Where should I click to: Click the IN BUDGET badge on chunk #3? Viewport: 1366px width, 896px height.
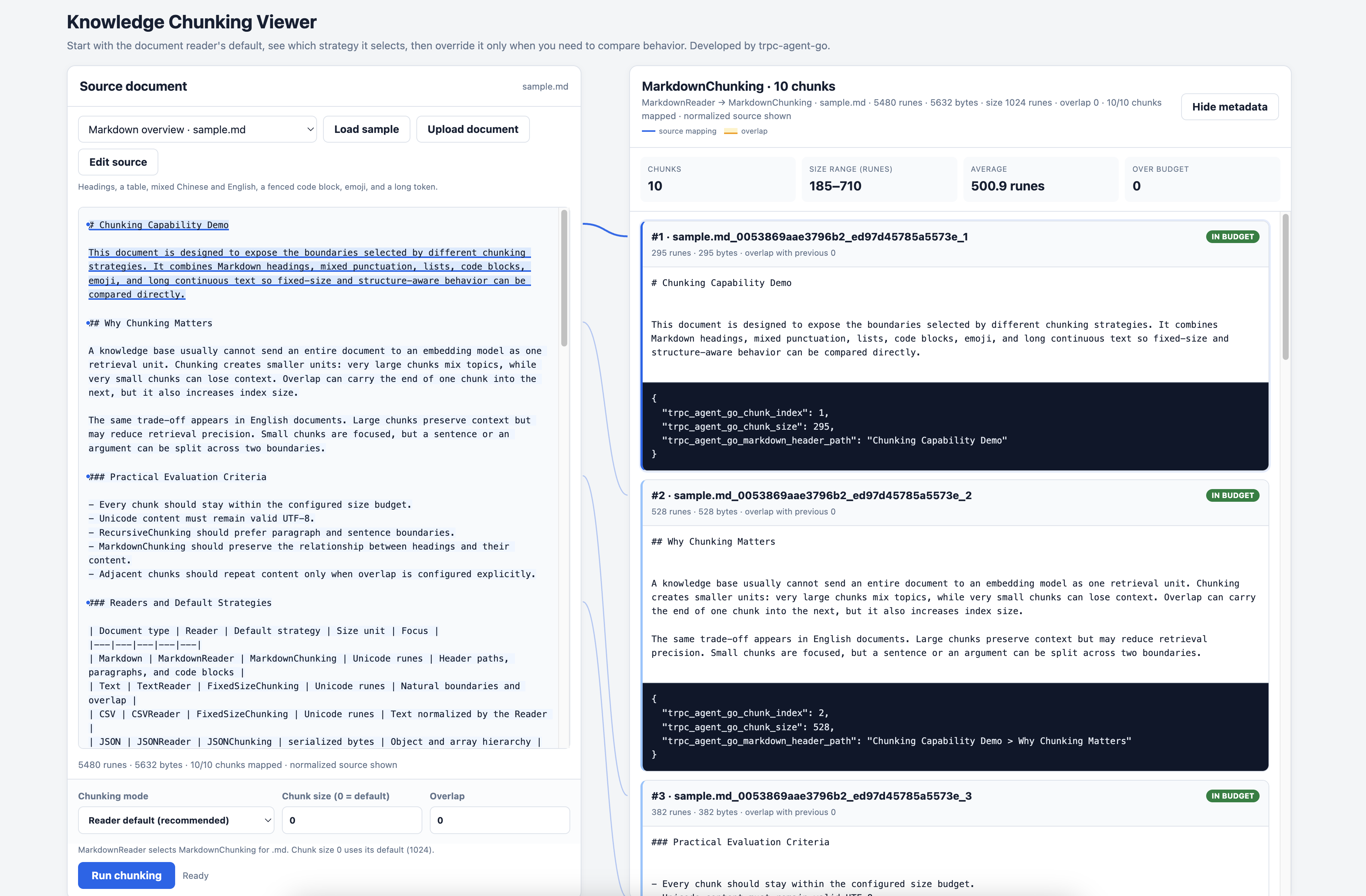tap(1232, 796)
